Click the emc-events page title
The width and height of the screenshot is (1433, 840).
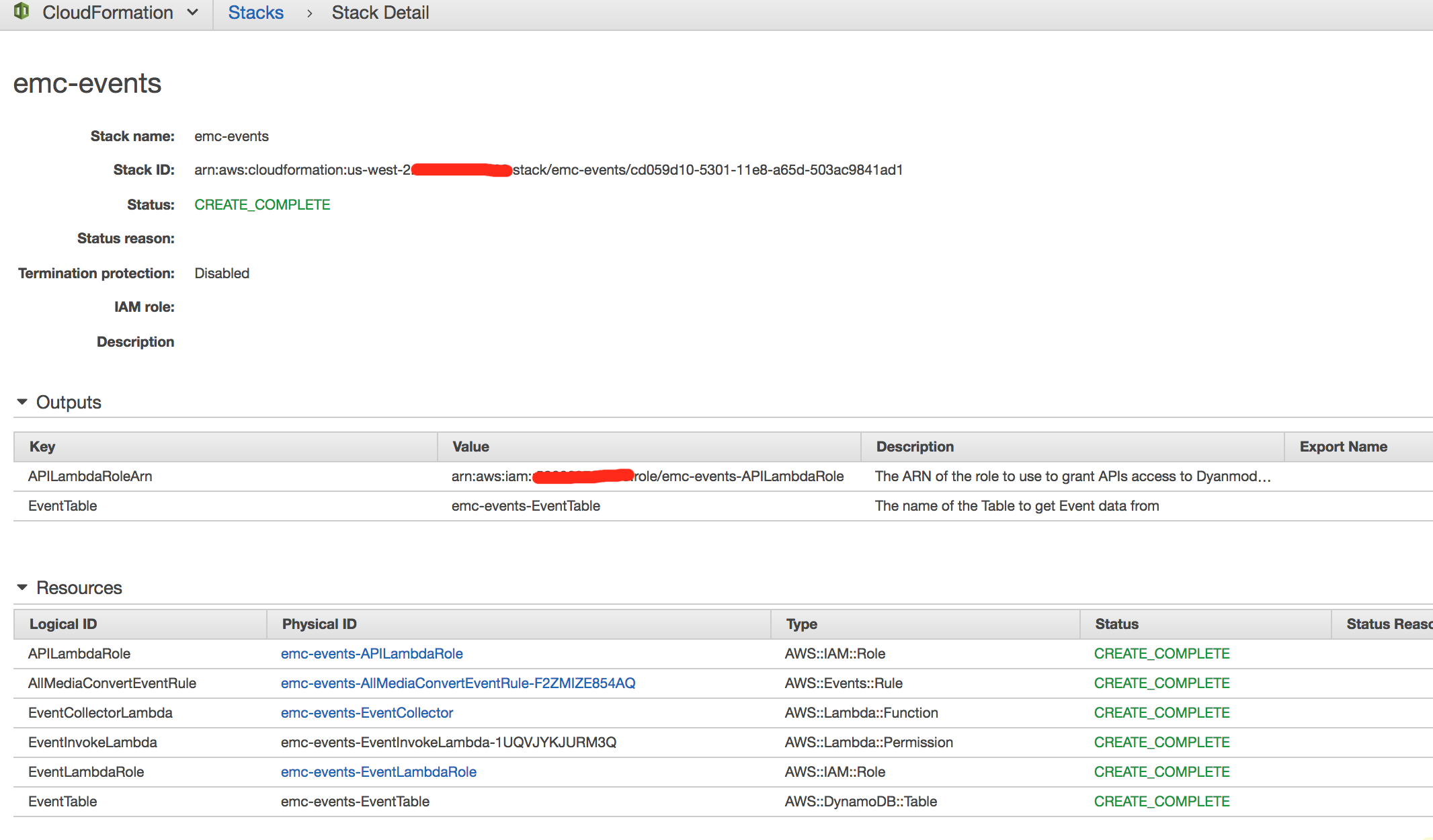pyautogui.click(x=87, y=83)
